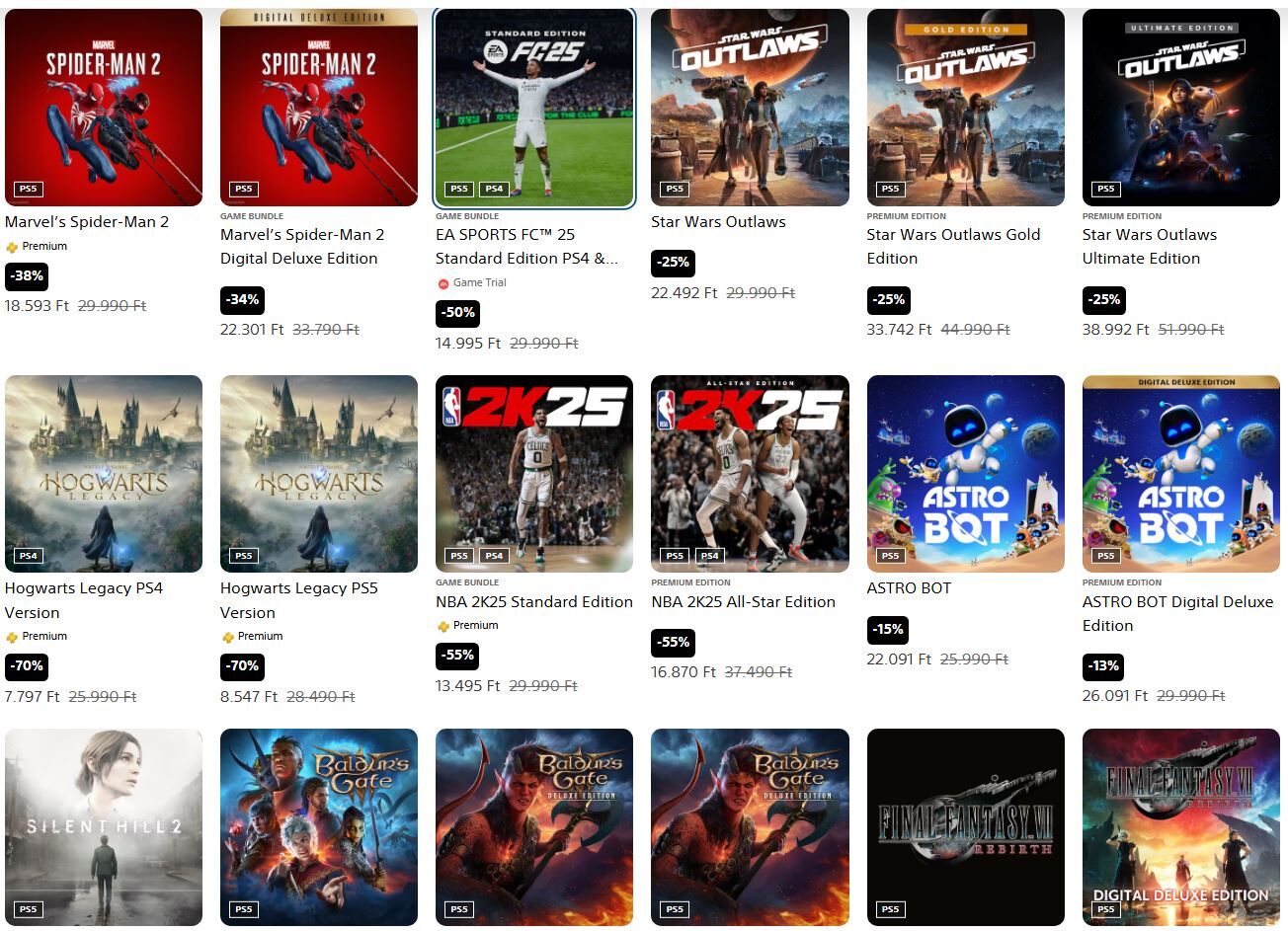The height and width of the screenshot is (931, 1288).
Task: Open Hogwarts Legacy PS4 Version title link
Action: 84,600
